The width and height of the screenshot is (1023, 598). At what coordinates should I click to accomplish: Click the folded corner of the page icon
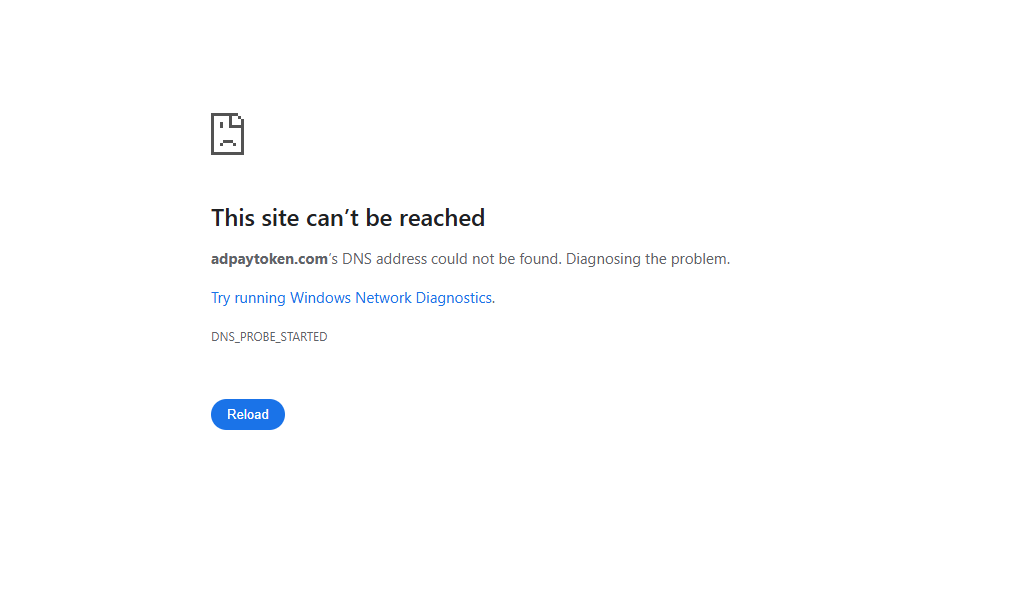(x=237, y=121)
